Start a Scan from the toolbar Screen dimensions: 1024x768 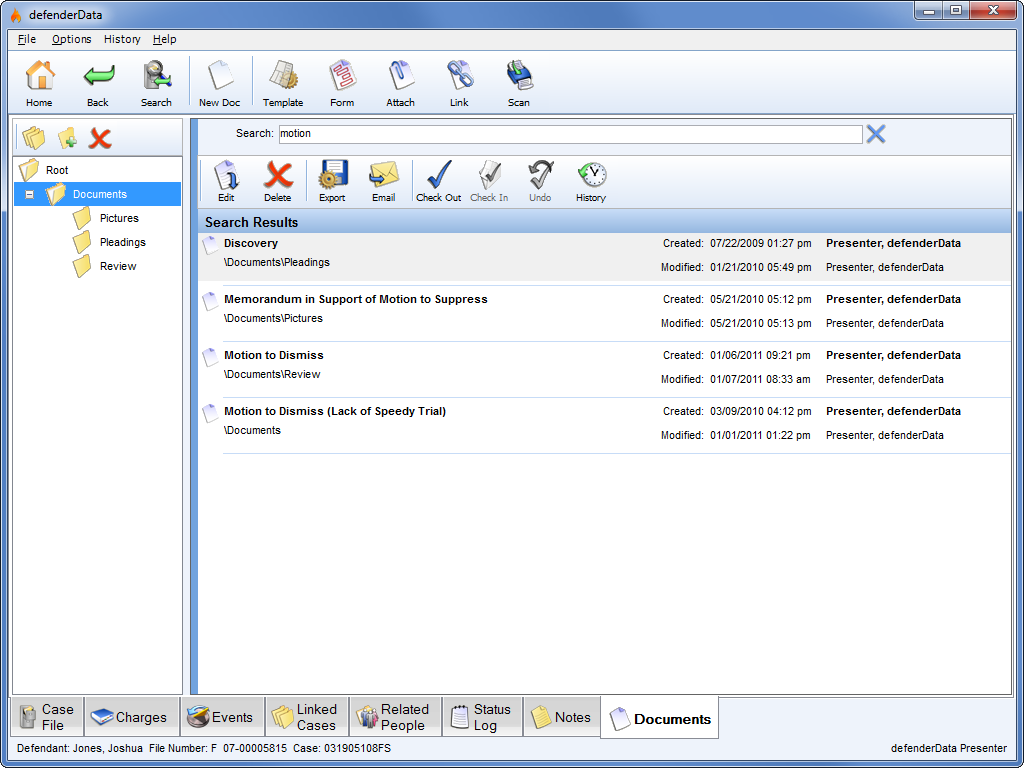tap(519, 83)
